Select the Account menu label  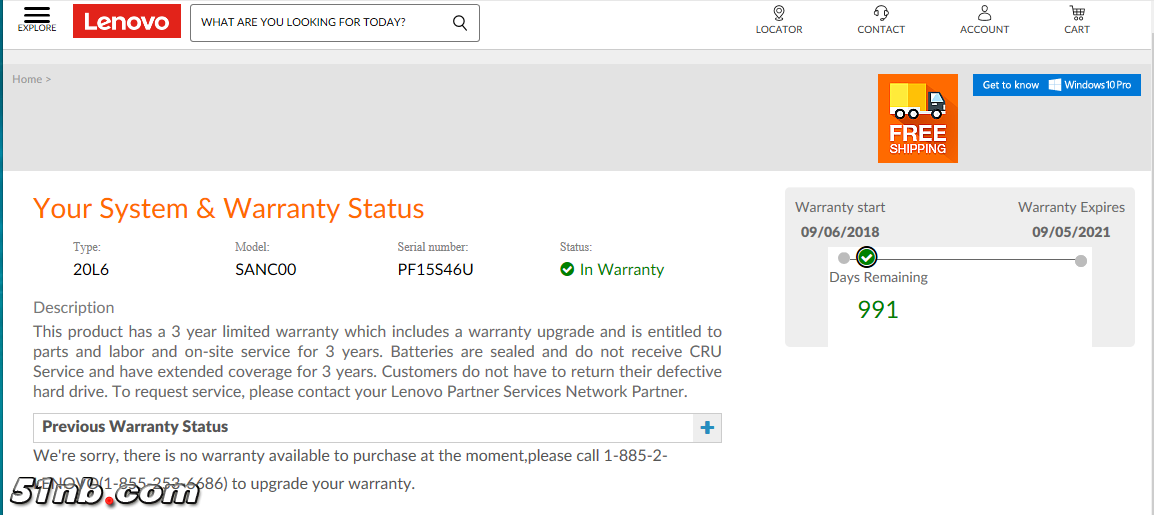click(984, 30)
